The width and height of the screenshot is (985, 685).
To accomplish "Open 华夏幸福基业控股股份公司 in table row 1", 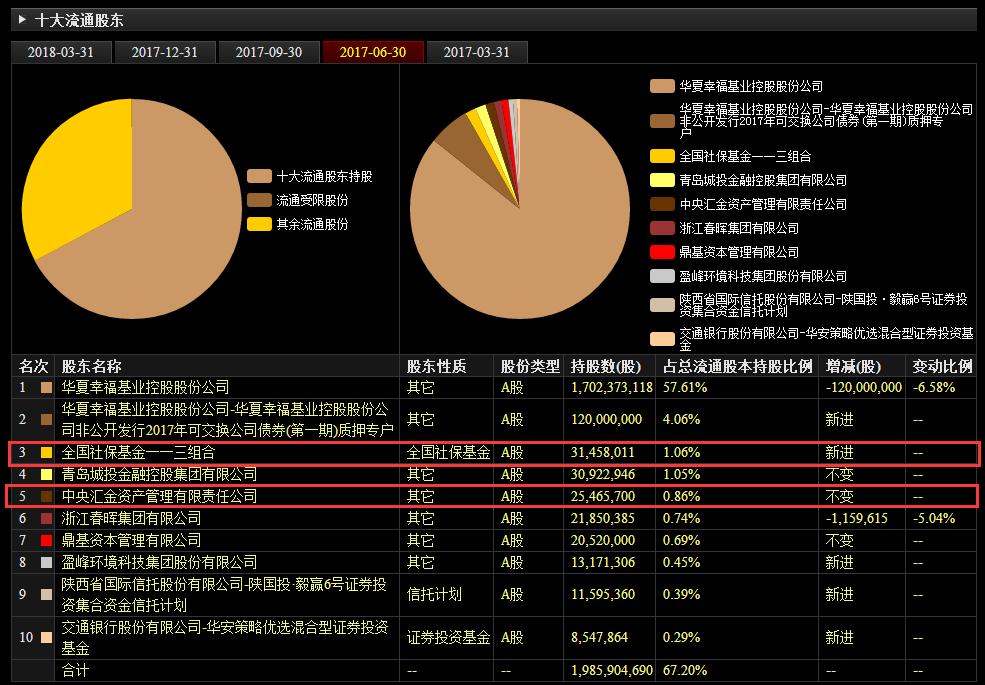I will (x=146, y=386).
